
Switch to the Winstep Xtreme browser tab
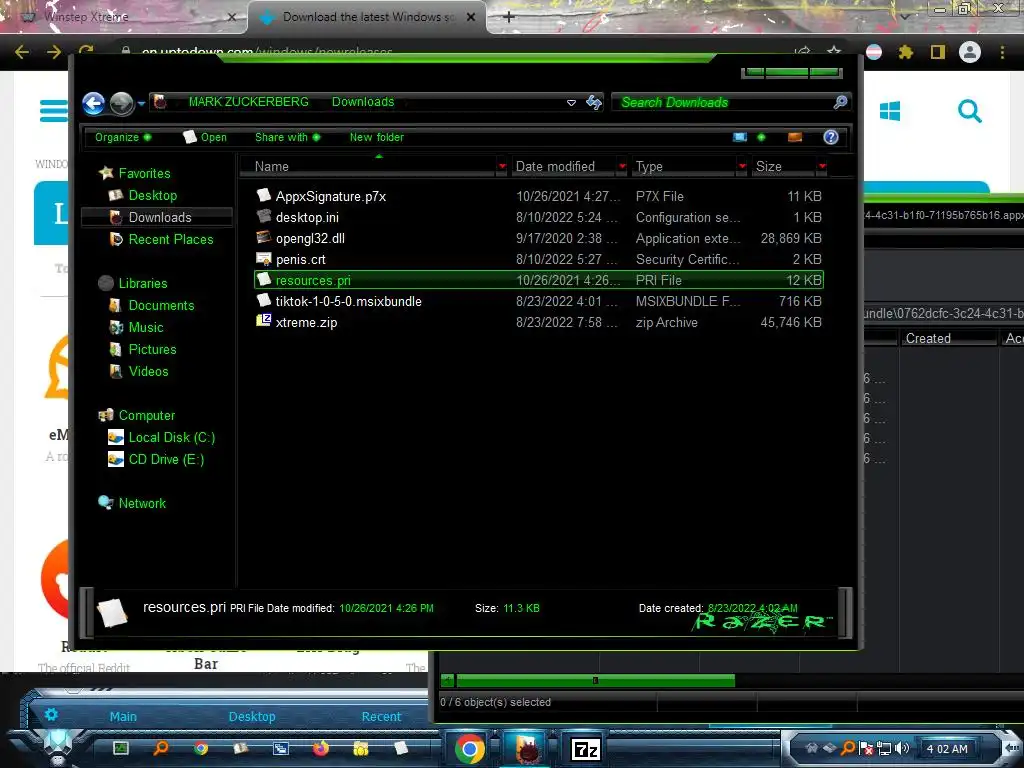(124, 17)
